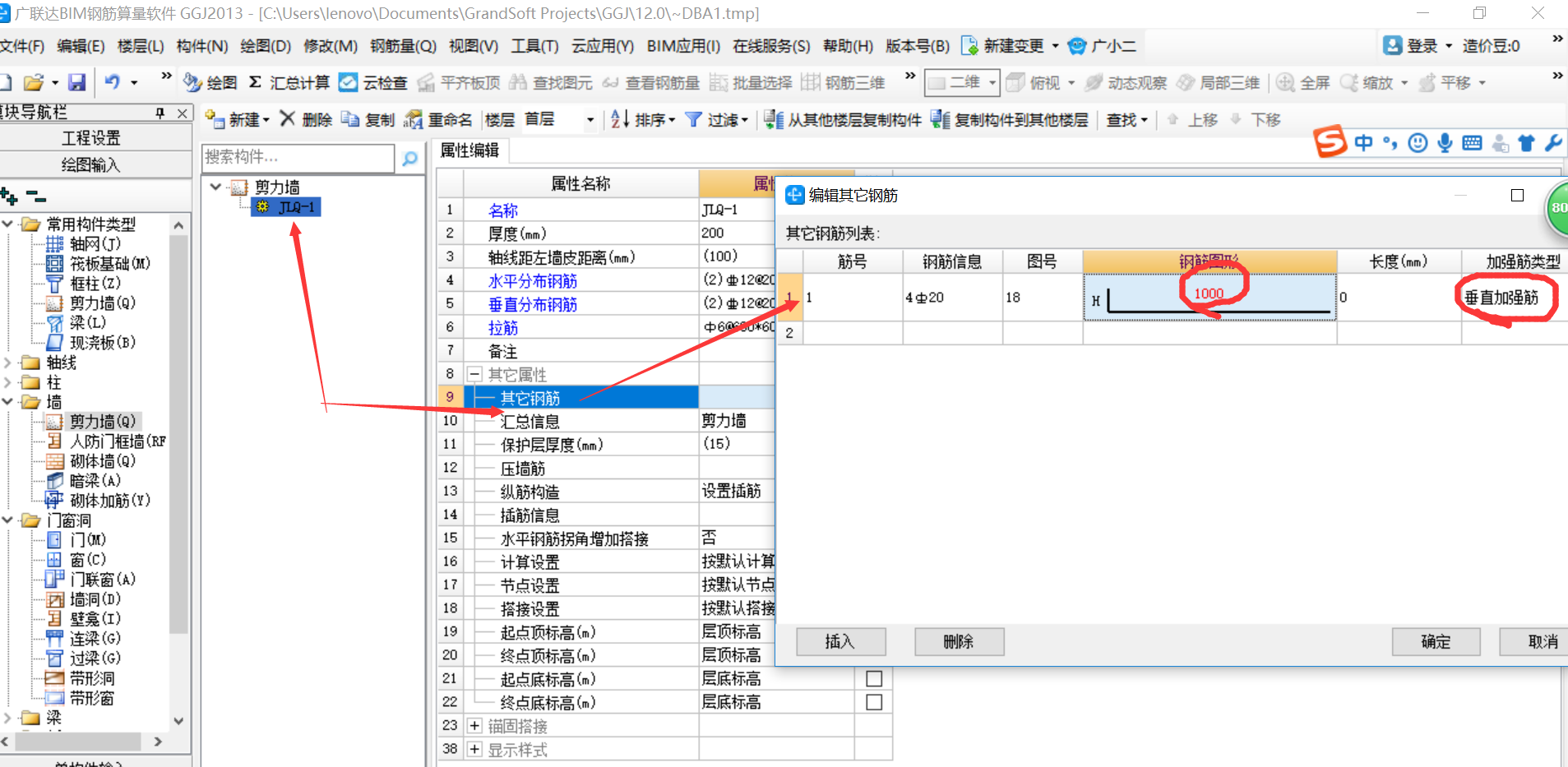The width and height of the screenshot is (1568, 767).
Task: Click 插入 button in rebar dialog
Action: pyautogui.click(x=840, y=641)
